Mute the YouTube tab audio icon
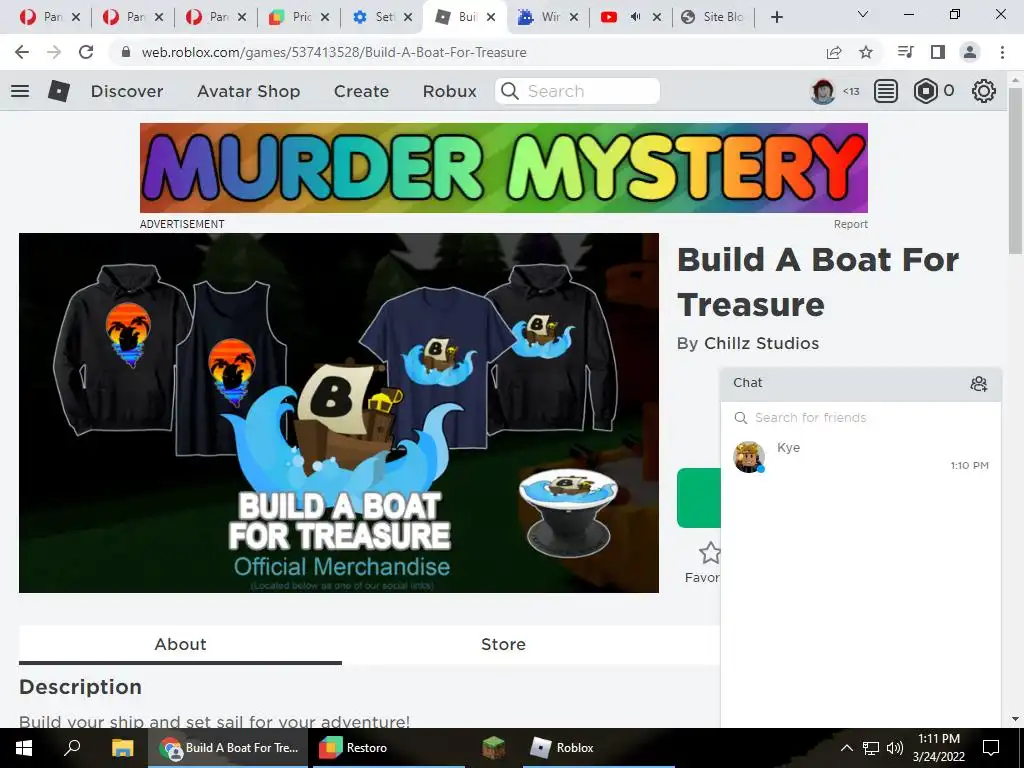Viewport: 1024px width, 768px height. (x=635, y=18)
